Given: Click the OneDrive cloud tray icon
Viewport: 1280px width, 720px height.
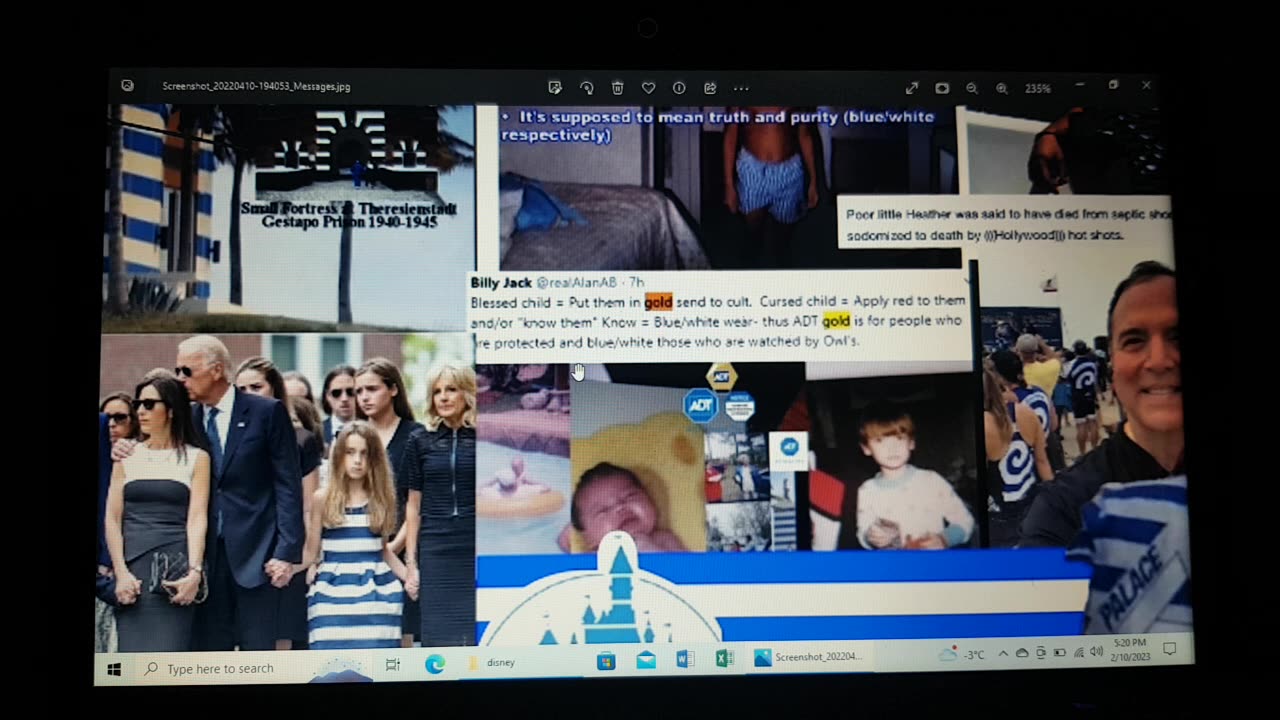Looking at the screenshot, I should [x=1022, y=653].
